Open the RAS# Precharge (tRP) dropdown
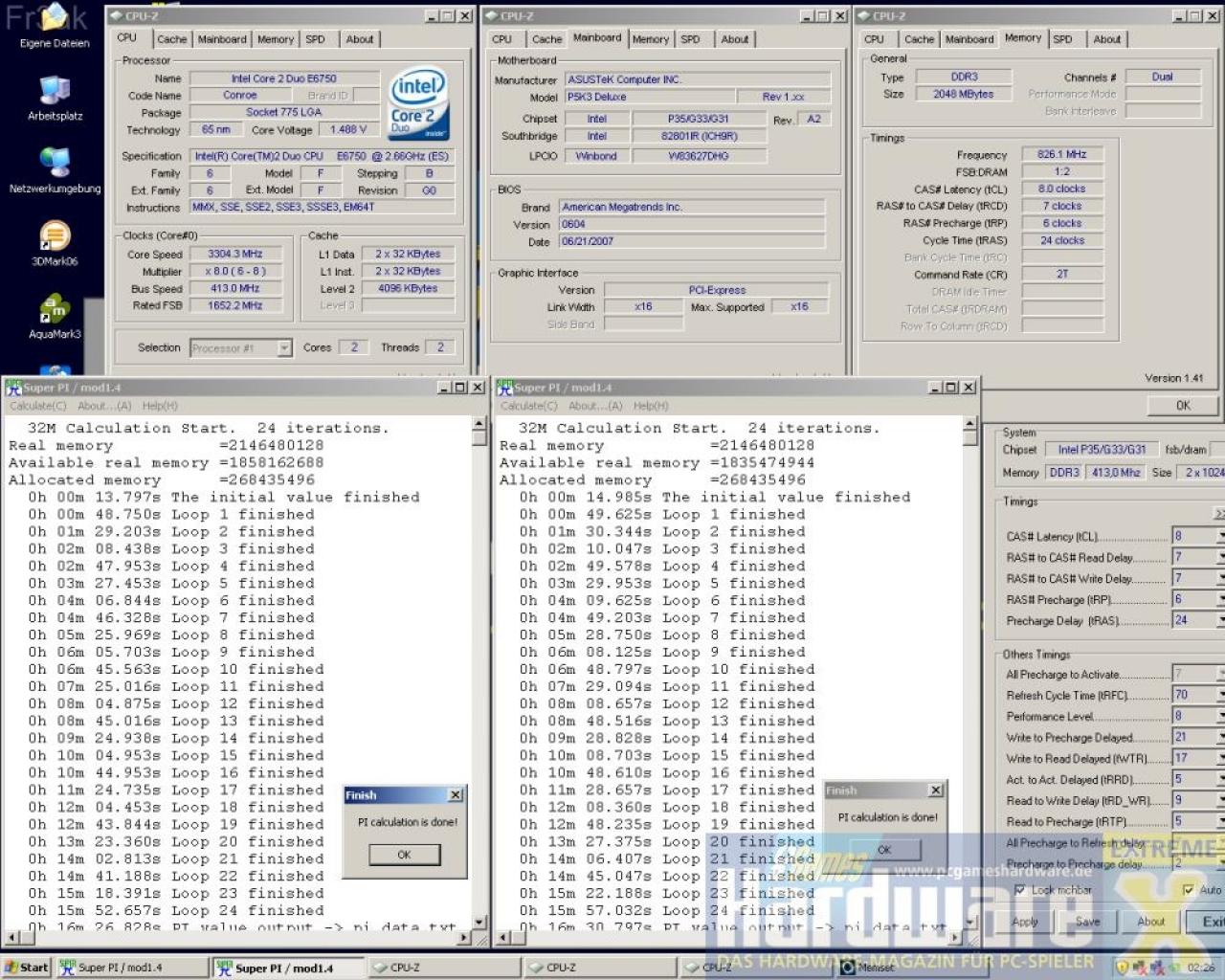This screenshot has height=980, width=1225. point(1221,599)
